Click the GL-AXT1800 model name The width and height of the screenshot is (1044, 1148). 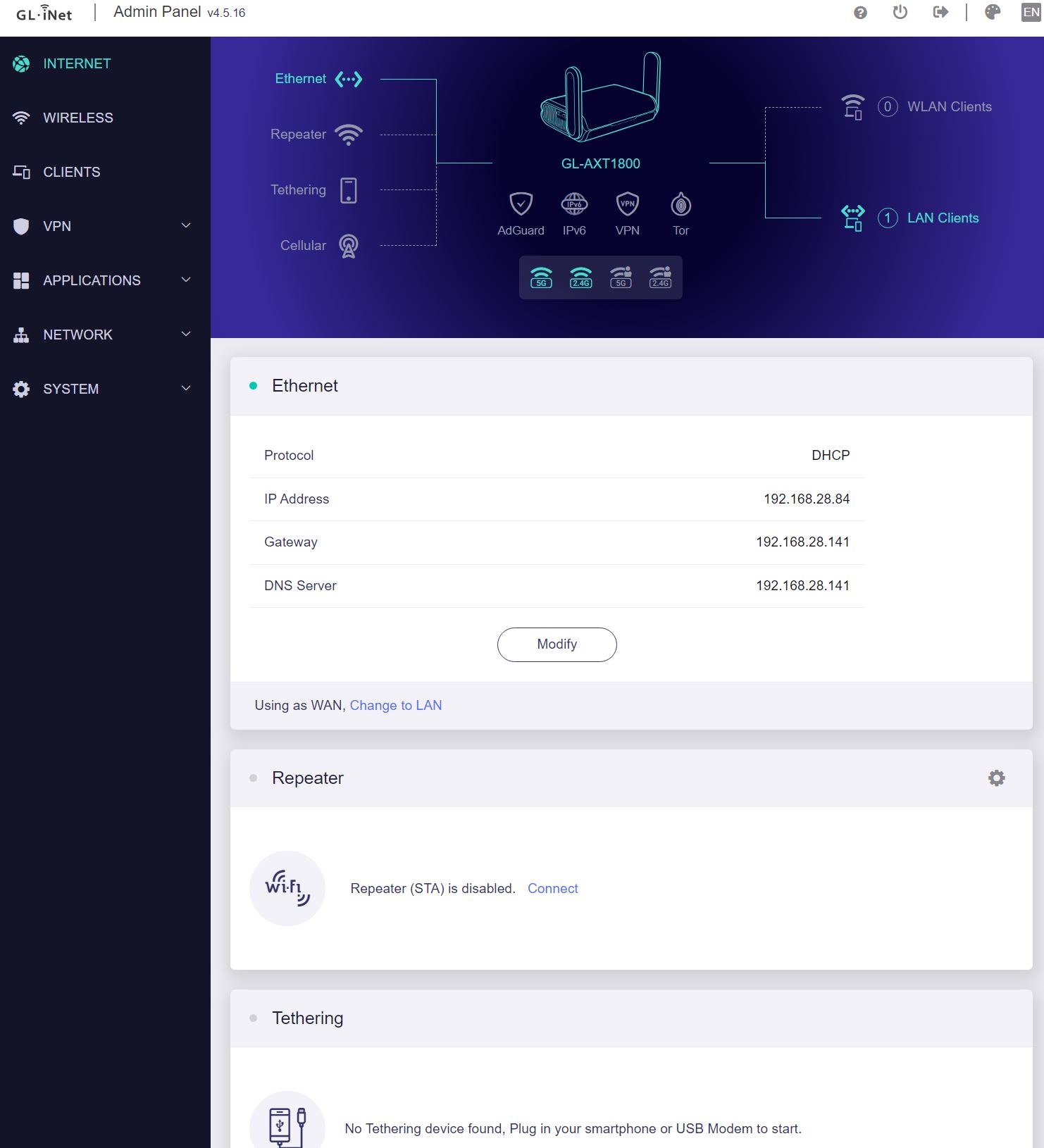click(600, 163)
